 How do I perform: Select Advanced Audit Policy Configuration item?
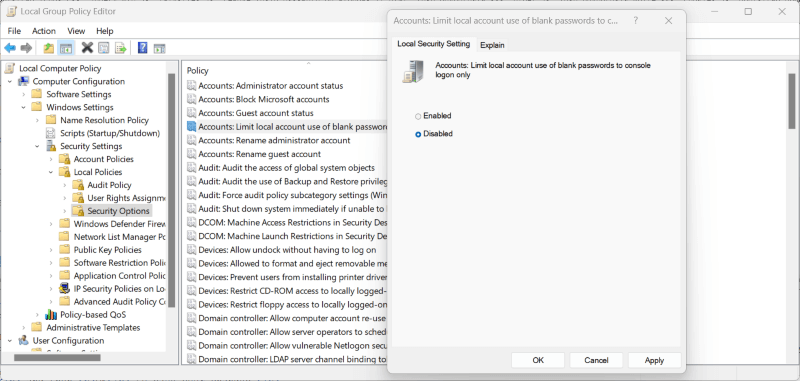[x=119, y=301]
